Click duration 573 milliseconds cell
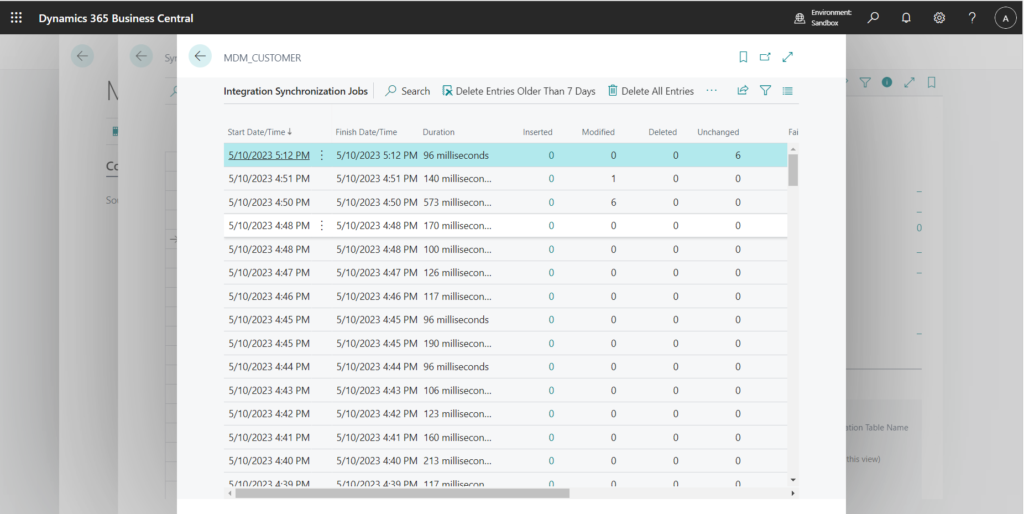Viewport: 1024px width, 514px height. (x=458, y=202)
